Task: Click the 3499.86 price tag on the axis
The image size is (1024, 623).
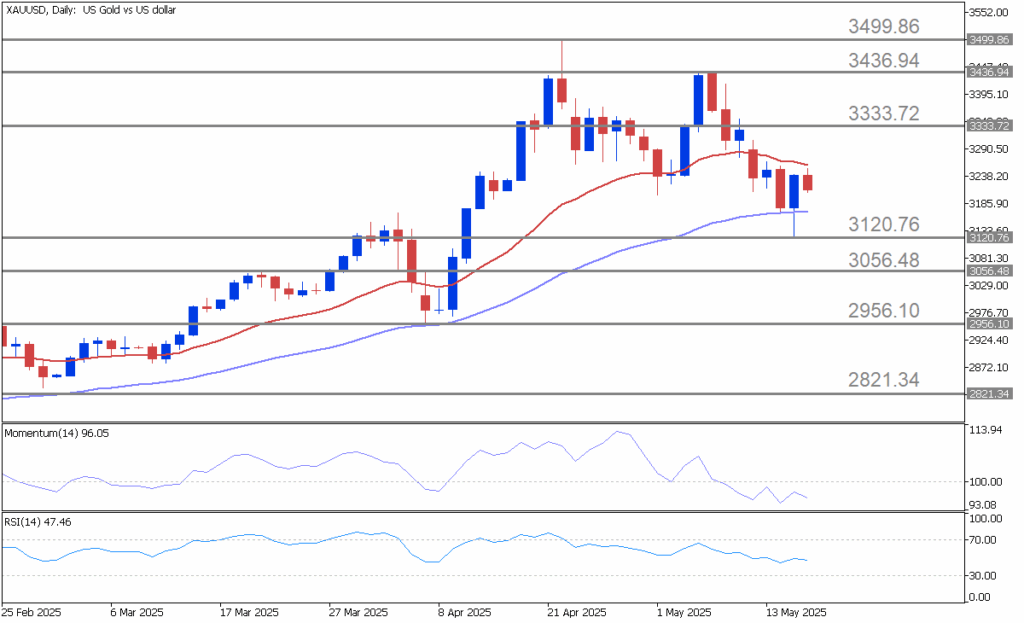Action: (989, 40)
